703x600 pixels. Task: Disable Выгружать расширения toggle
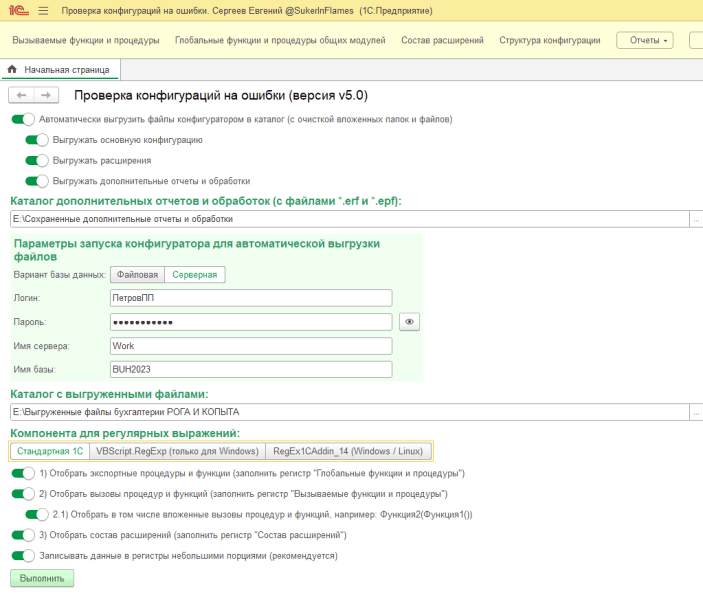pos(37,161)
